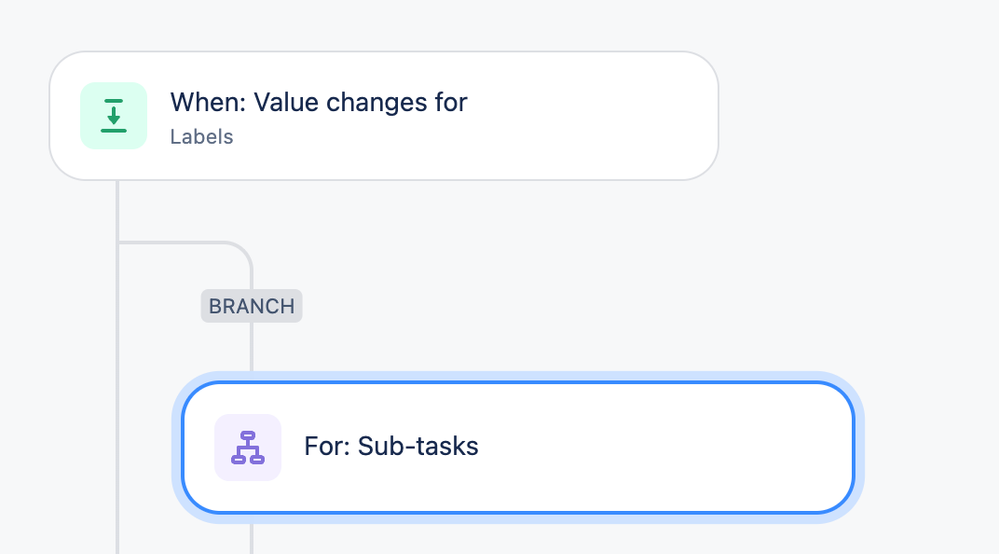
Task: Select the 'For: Sub-tasks' branch node
Action: pyautogui.click(x=517, y=447)
